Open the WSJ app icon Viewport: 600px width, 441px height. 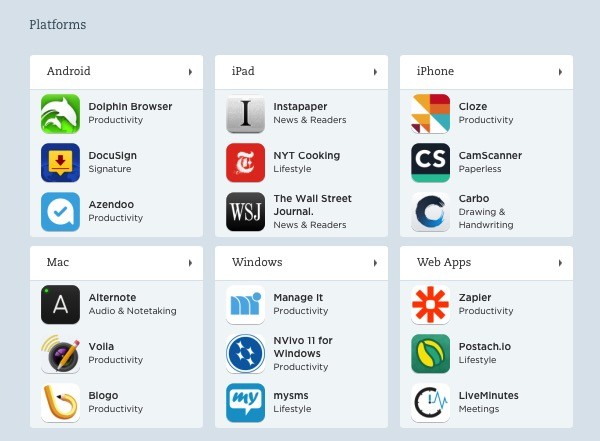click(245, 212)
